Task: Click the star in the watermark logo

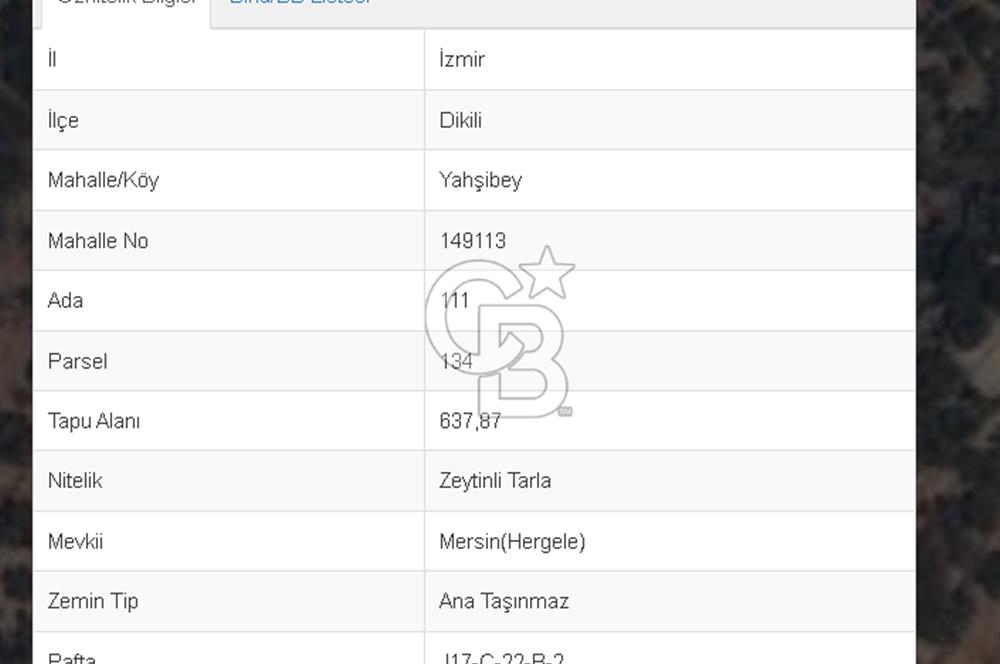Action: pos(547,271)
